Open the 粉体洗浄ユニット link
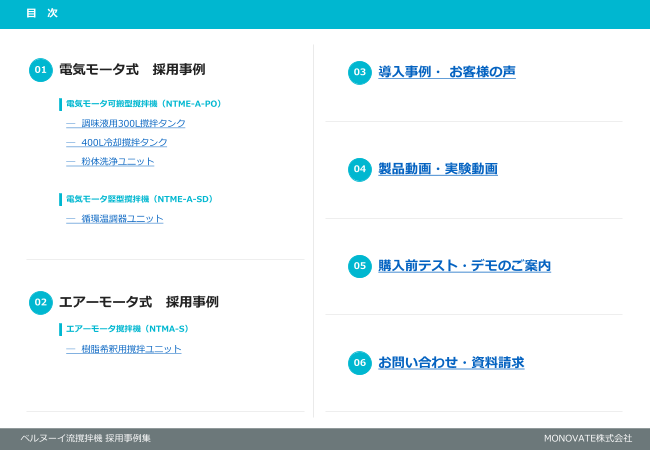The width and height of the screenshot is (650, 450). click(110, 161)
